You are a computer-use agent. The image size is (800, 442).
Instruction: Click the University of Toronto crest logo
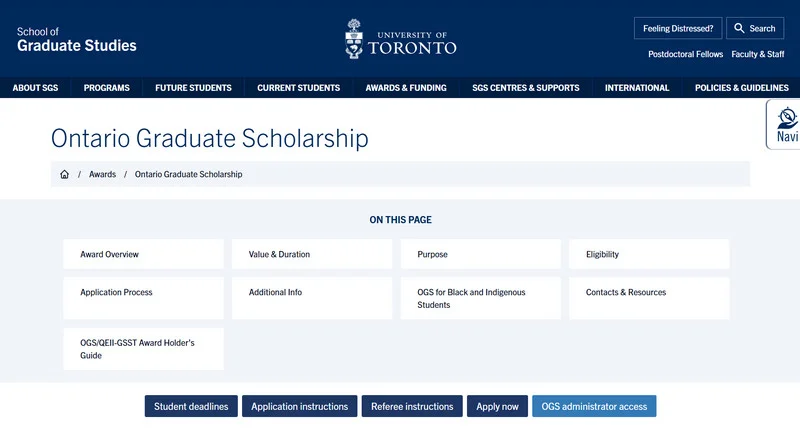click(401, 39)
